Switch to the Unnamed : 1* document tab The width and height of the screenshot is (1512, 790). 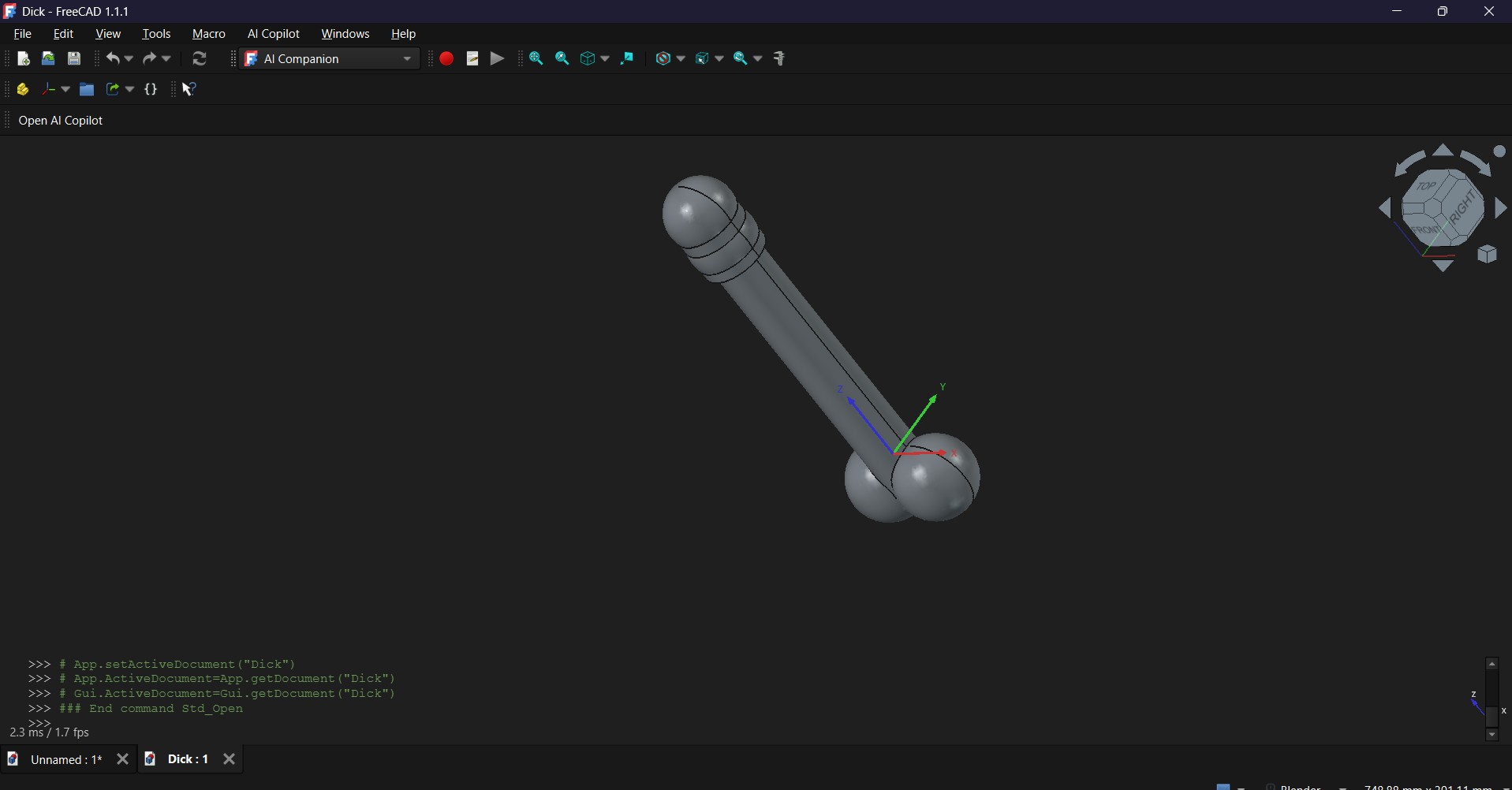(x=66, y=760)
